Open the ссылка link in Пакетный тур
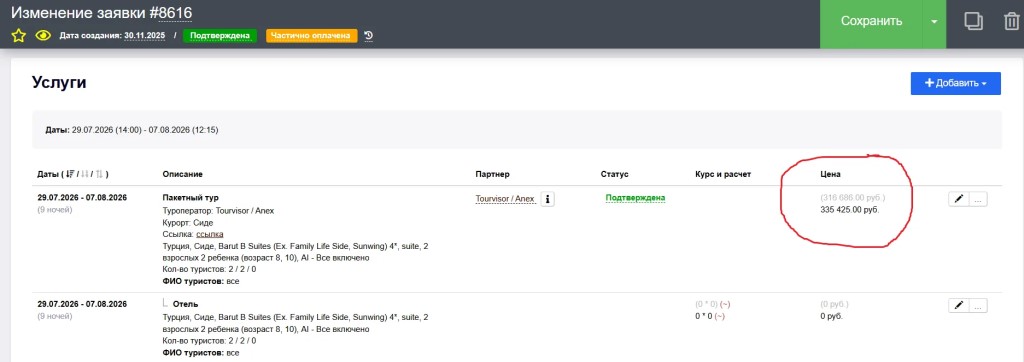Viewport: 1024px width, 362px height. [x=210, y=234]
